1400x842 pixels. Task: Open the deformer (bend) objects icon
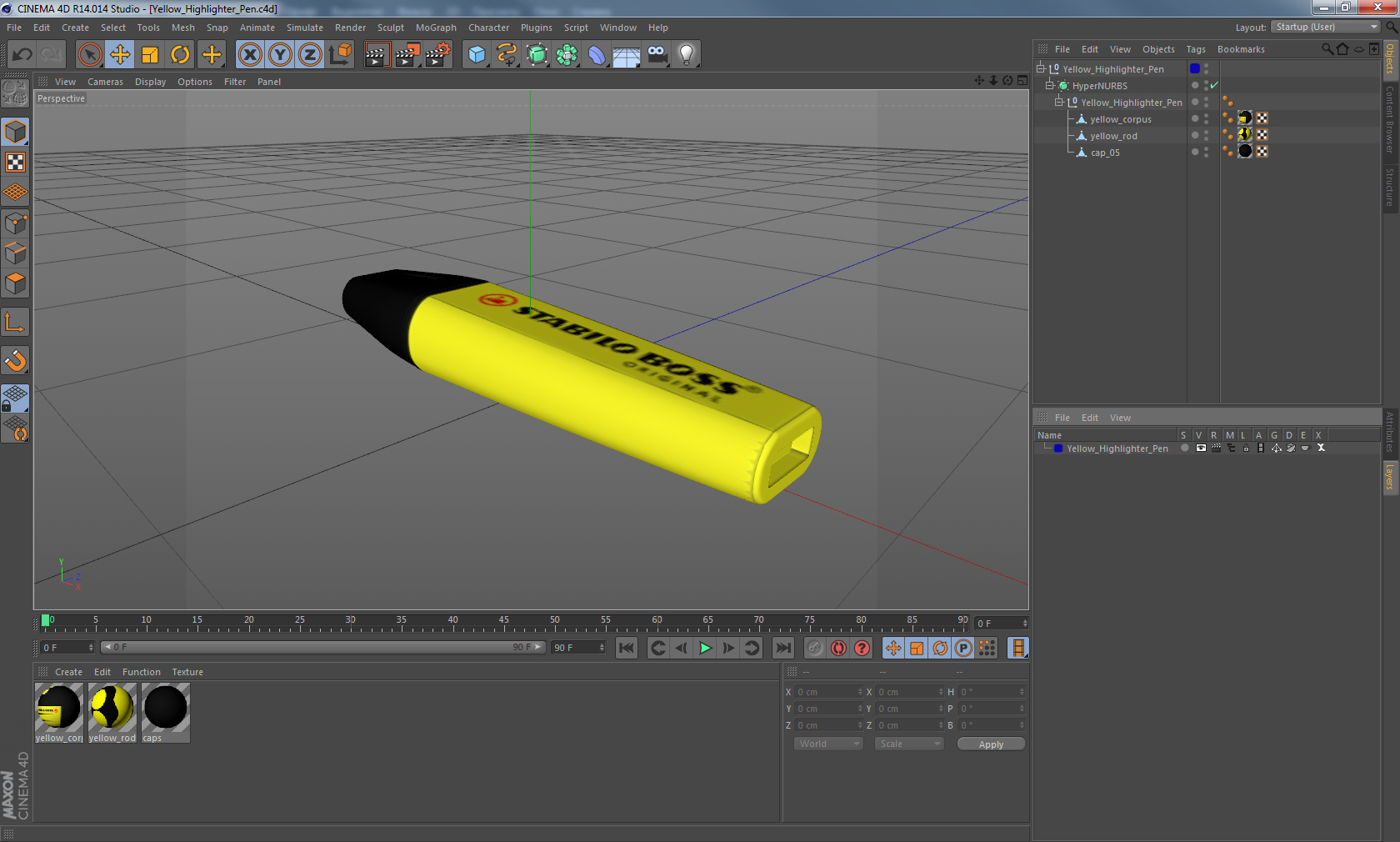coord(597,55)
